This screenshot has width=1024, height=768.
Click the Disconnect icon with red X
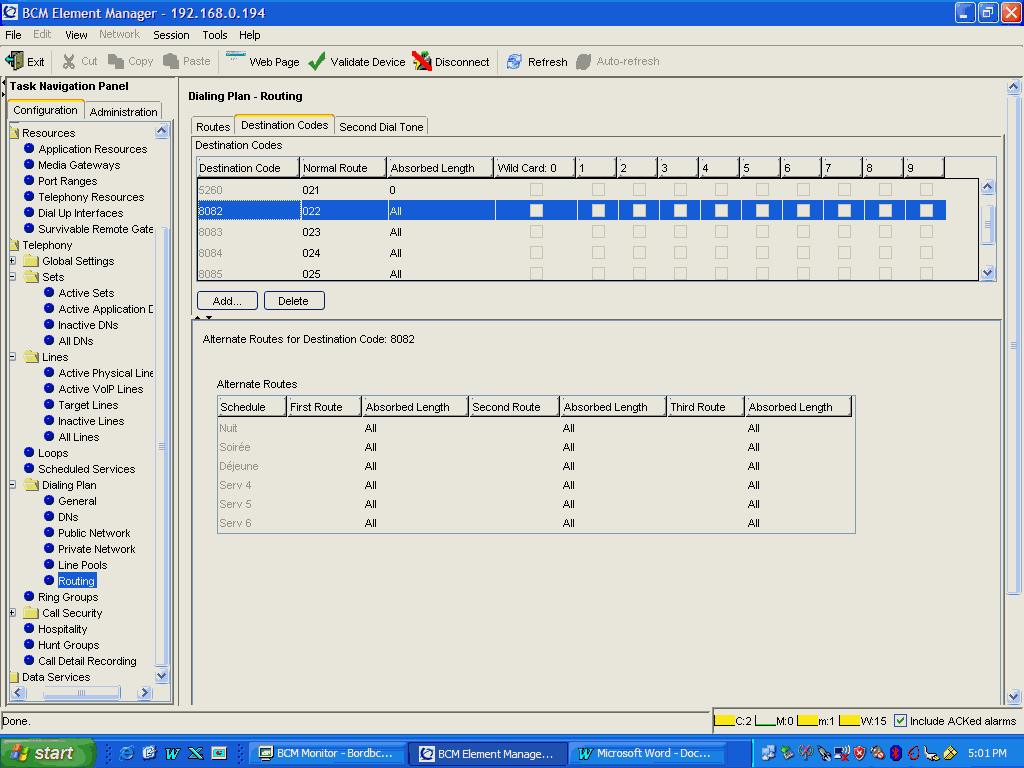[x=422, y=61]
